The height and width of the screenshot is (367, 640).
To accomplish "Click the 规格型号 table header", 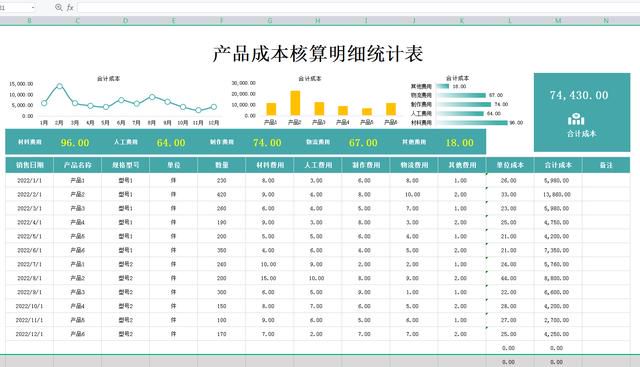I will click(126, 165).
